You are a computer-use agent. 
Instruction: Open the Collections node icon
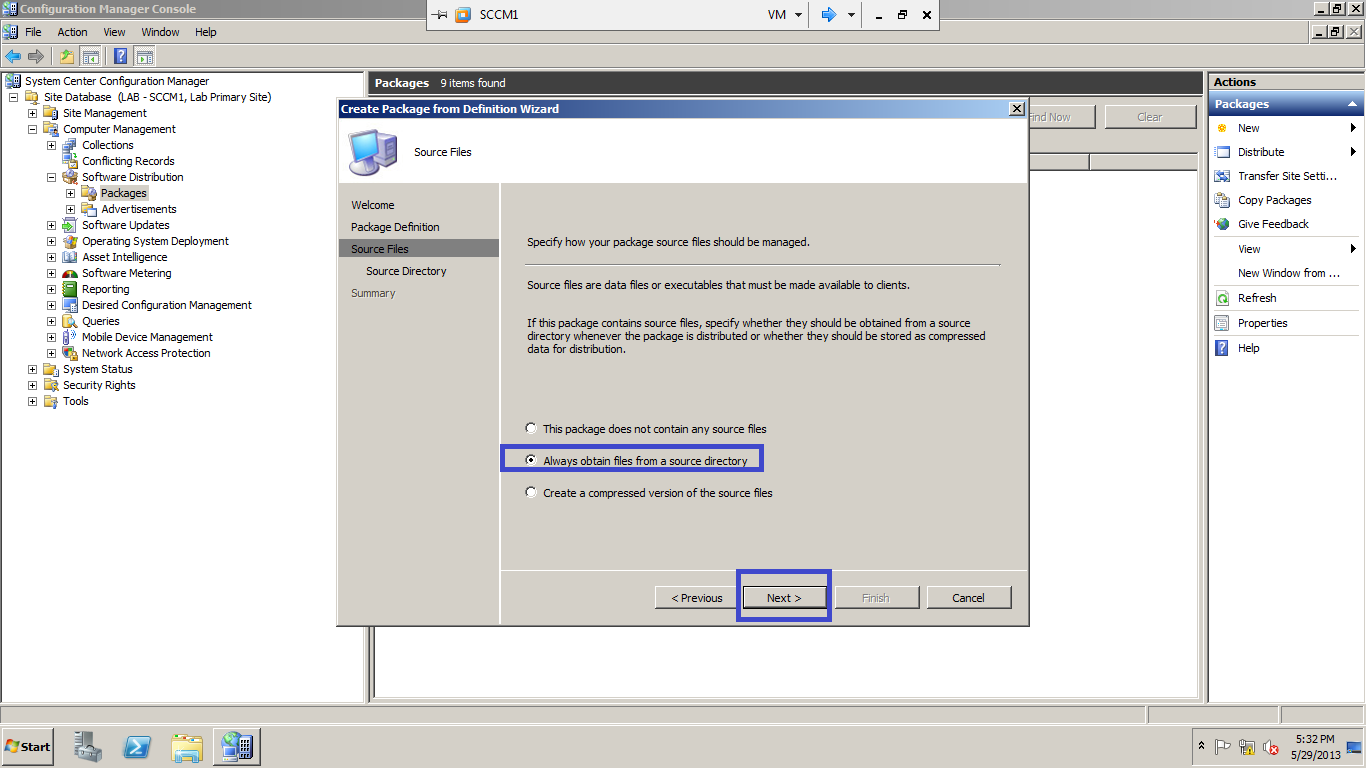click(70, 145)
